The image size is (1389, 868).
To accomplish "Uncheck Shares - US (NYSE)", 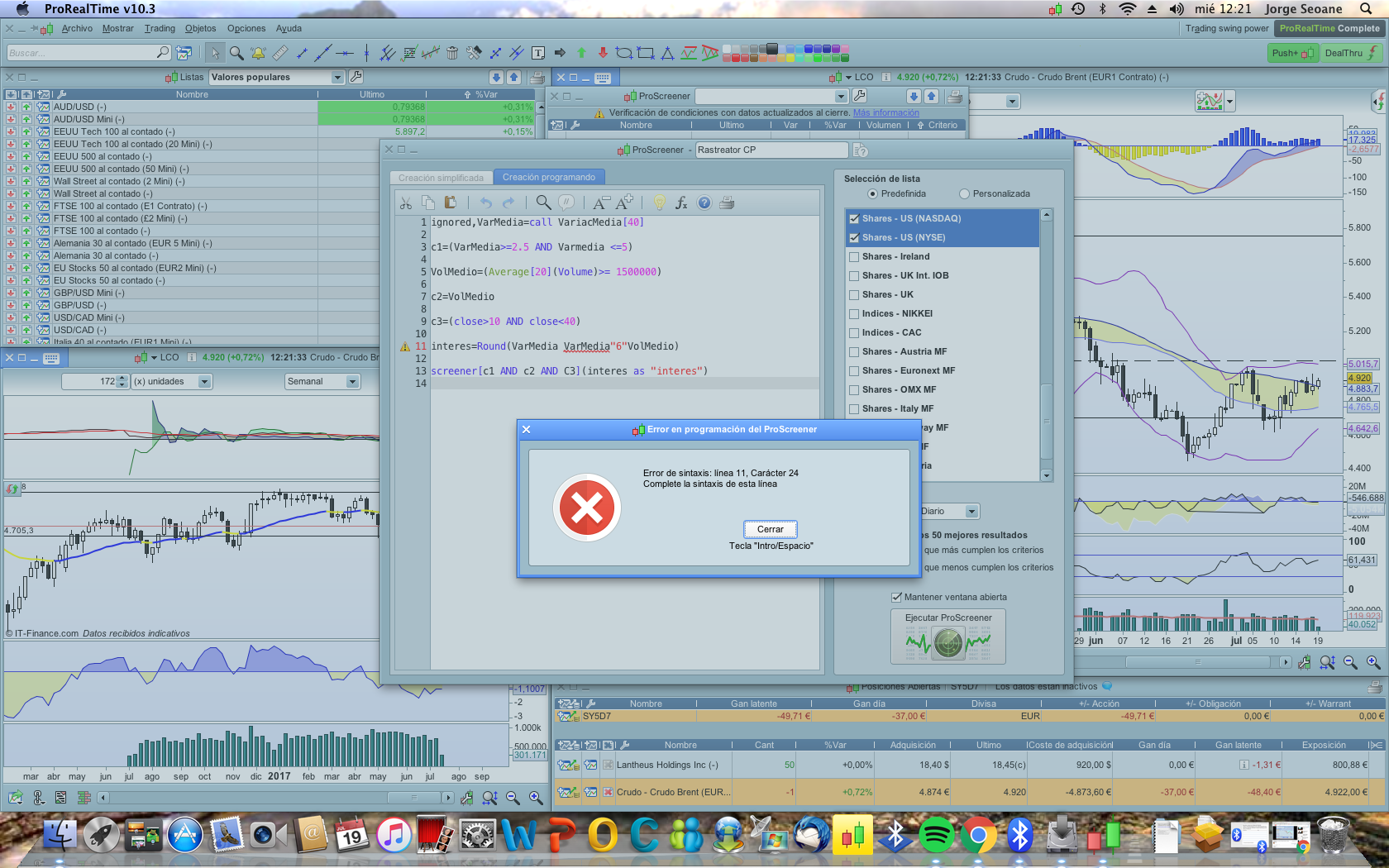I will (x=854, y=237).
